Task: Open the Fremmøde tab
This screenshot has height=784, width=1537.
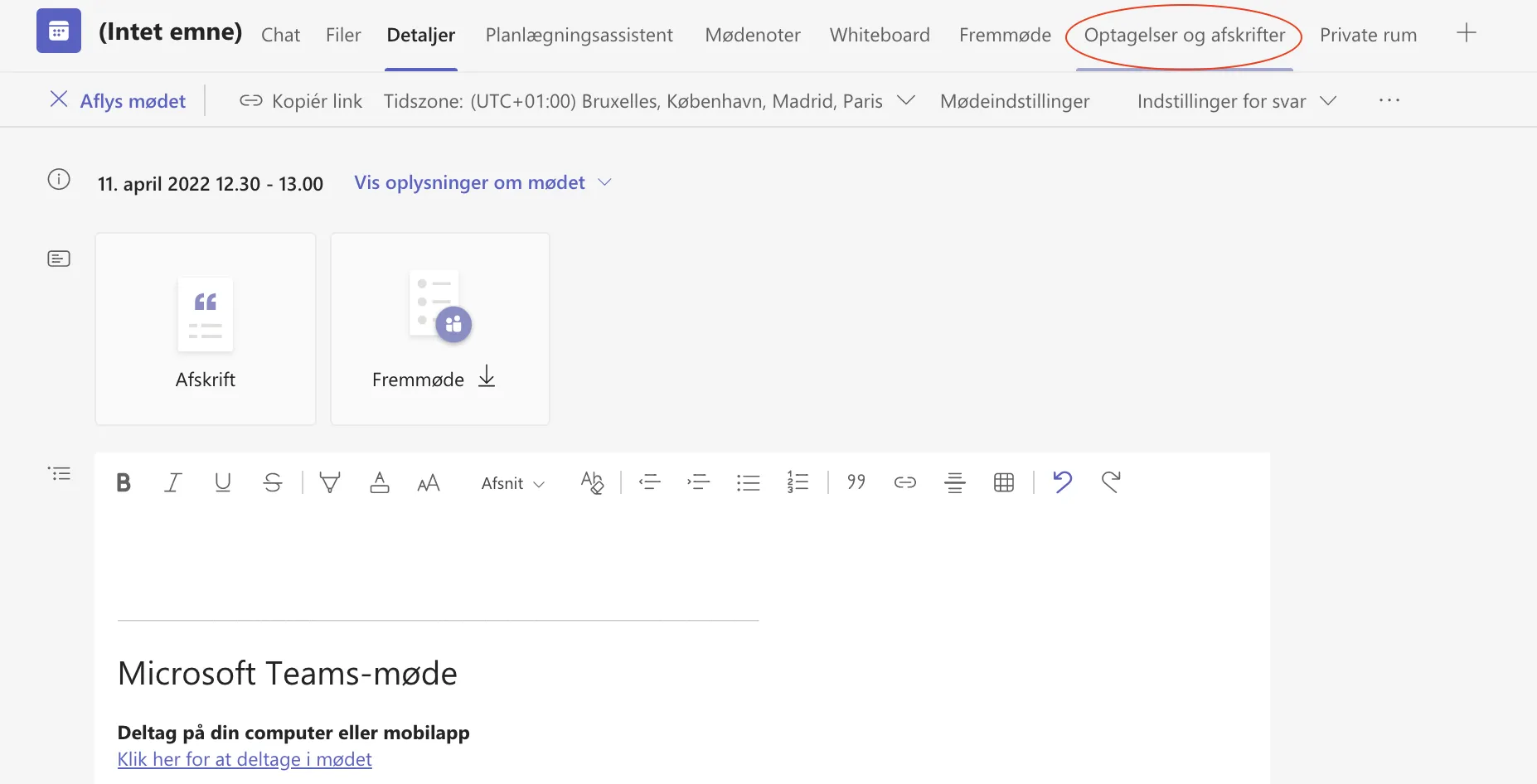Action: tap(1005, 35)
